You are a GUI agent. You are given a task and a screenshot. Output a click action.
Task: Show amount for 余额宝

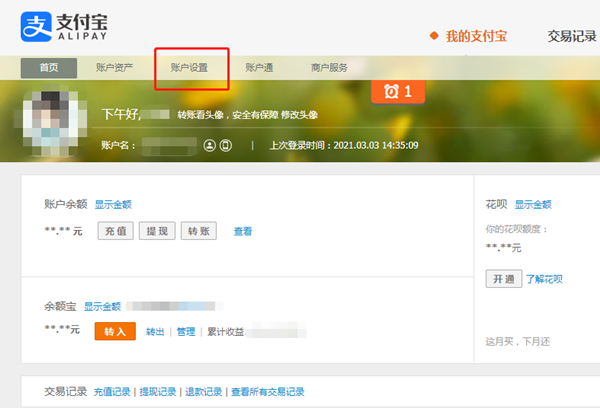102,307
